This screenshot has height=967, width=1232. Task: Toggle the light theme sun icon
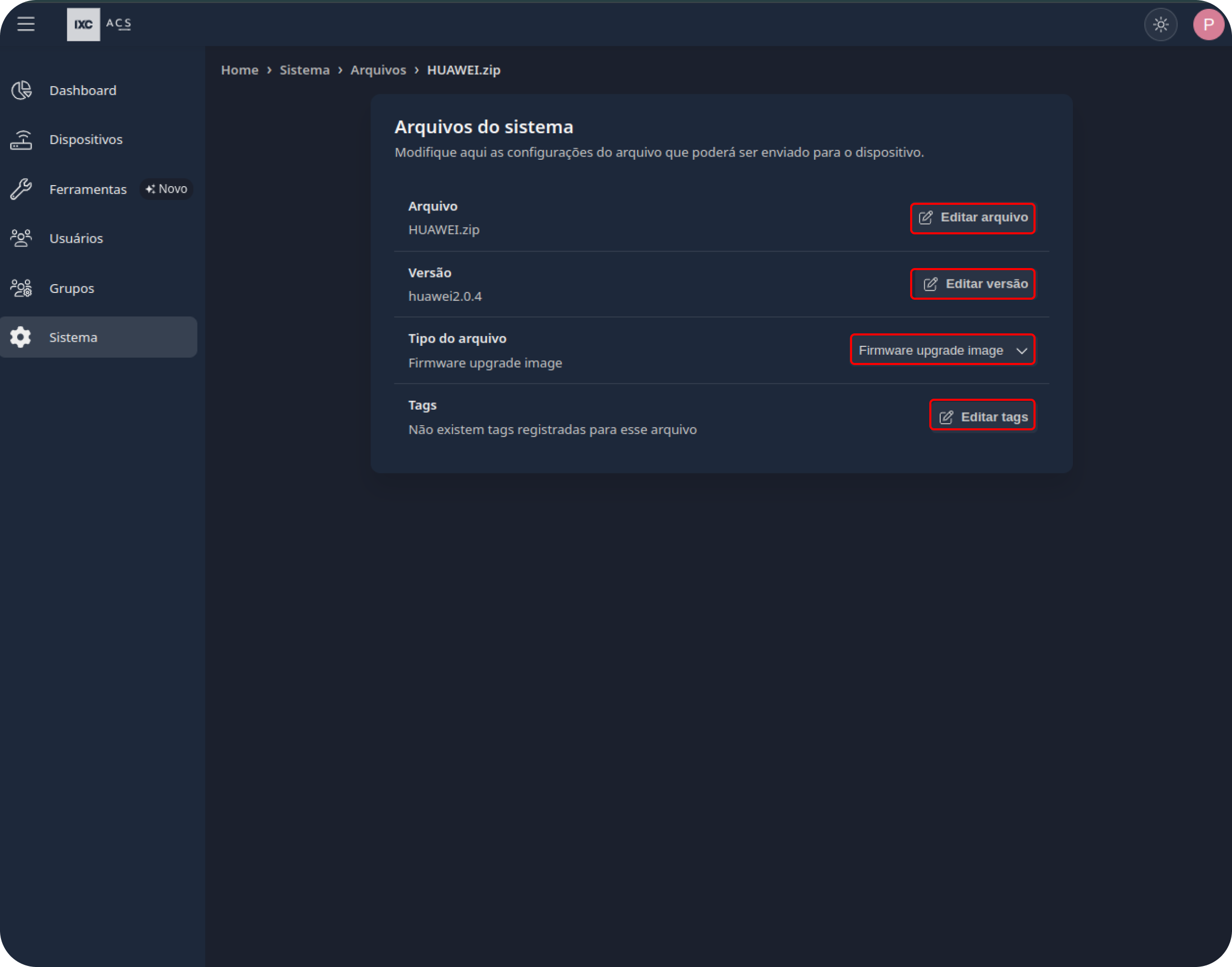click(1160, 24)
